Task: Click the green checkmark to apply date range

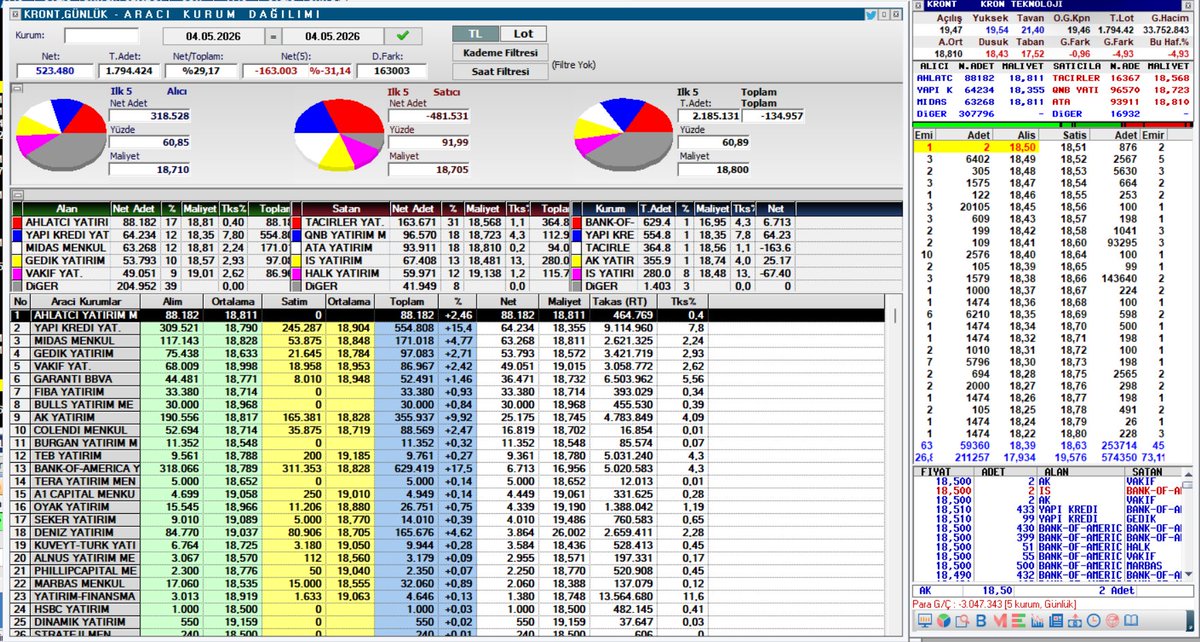Action: click(402, 36)
